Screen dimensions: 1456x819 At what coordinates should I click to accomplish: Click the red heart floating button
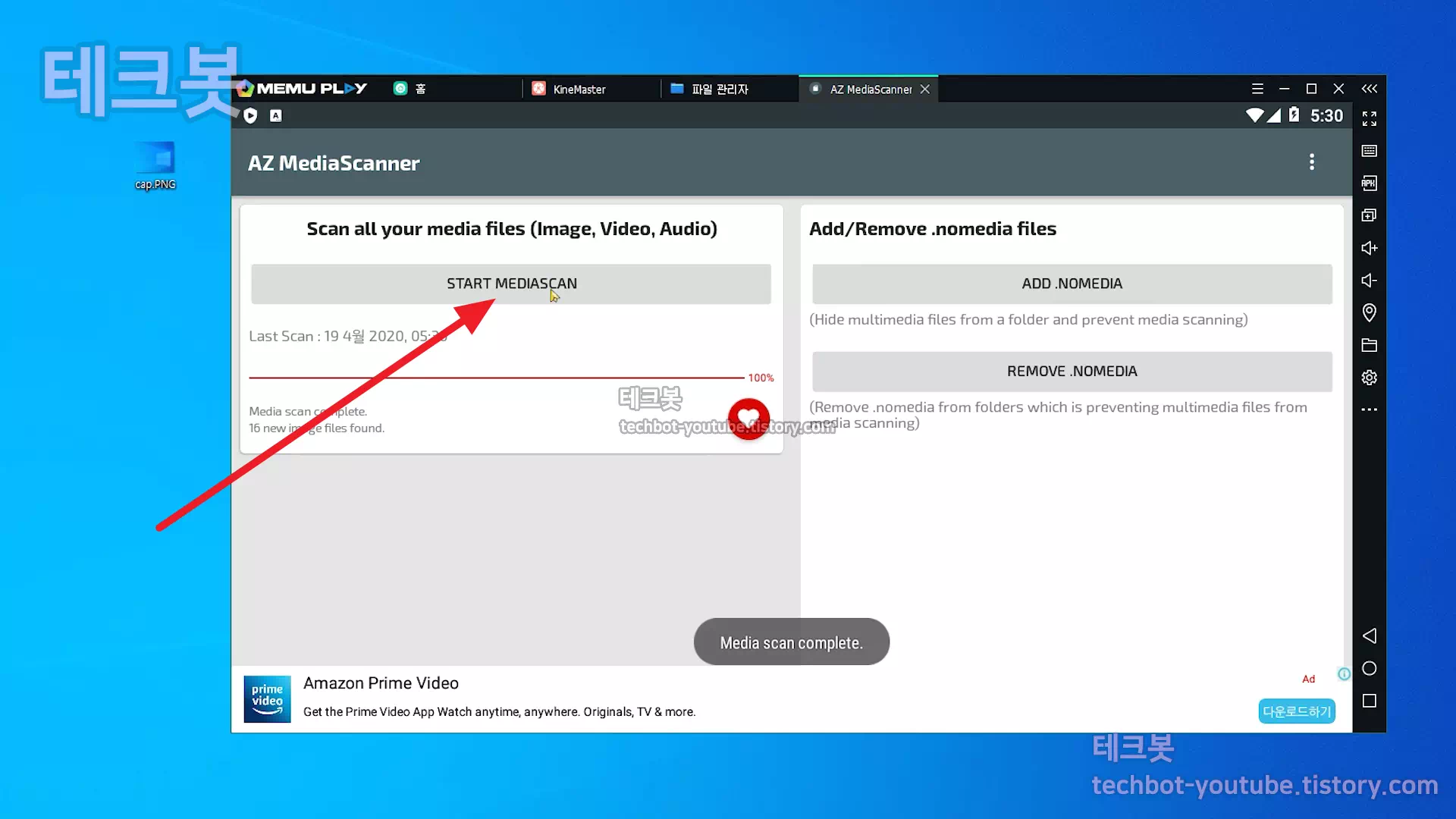pyautogui.click(x=748, y=419)
